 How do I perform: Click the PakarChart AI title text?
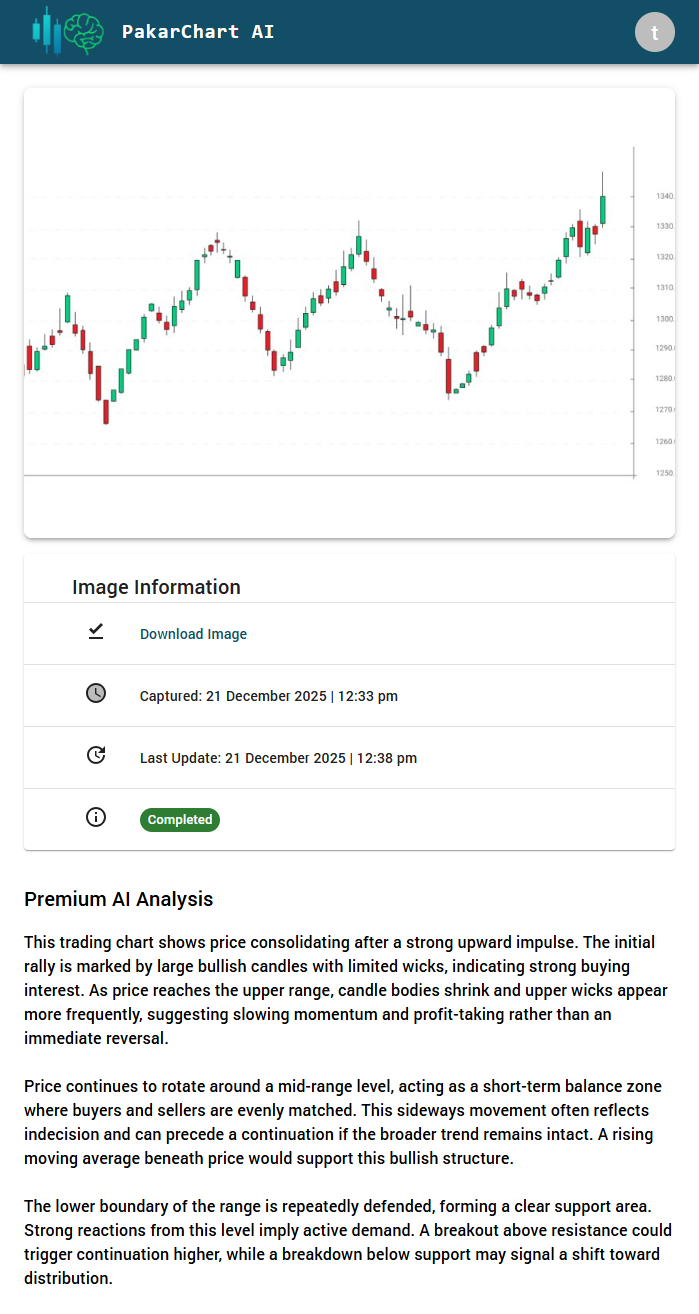(198, 32)
